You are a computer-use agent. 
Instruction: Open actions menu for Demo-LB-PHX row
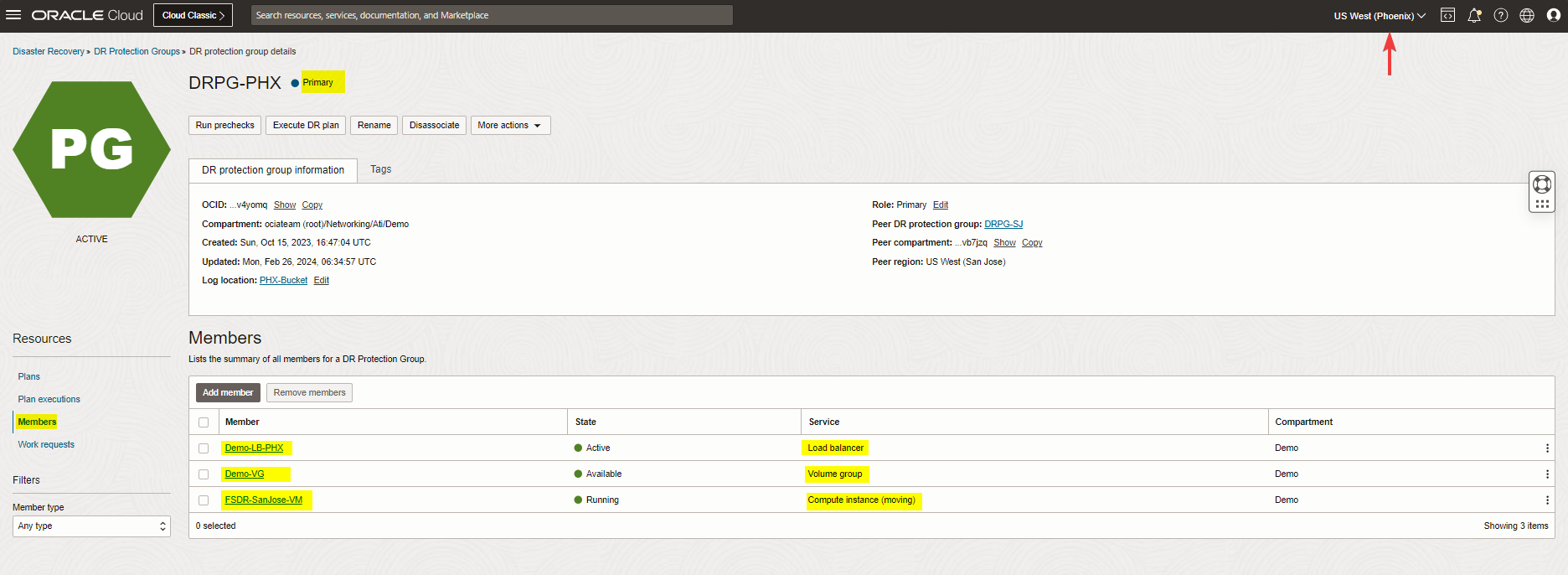pyautogui.click(x=1547, y=448)
